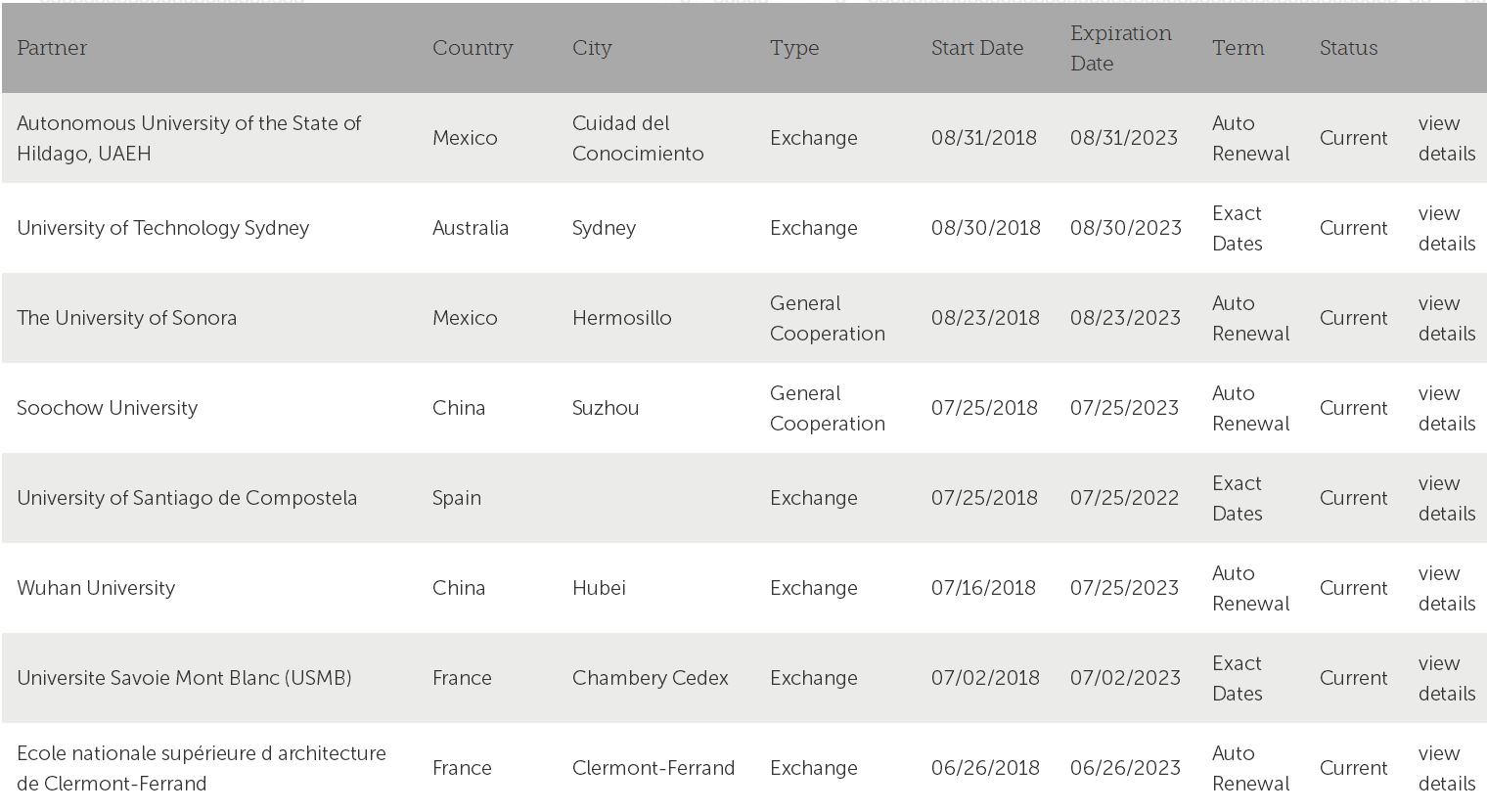Click the Soochow University partner cell
1487x812 pixels.
point(107,408)
